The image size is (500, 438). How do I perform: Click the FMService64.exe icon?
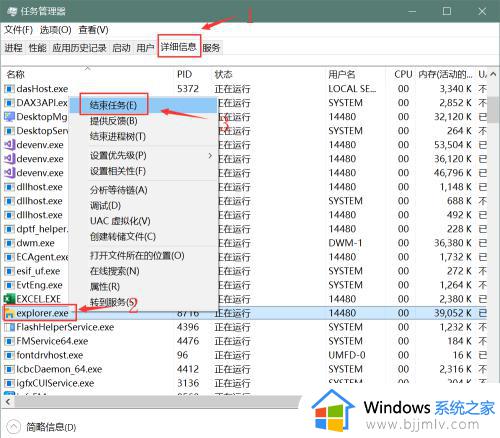pos(9,341)
